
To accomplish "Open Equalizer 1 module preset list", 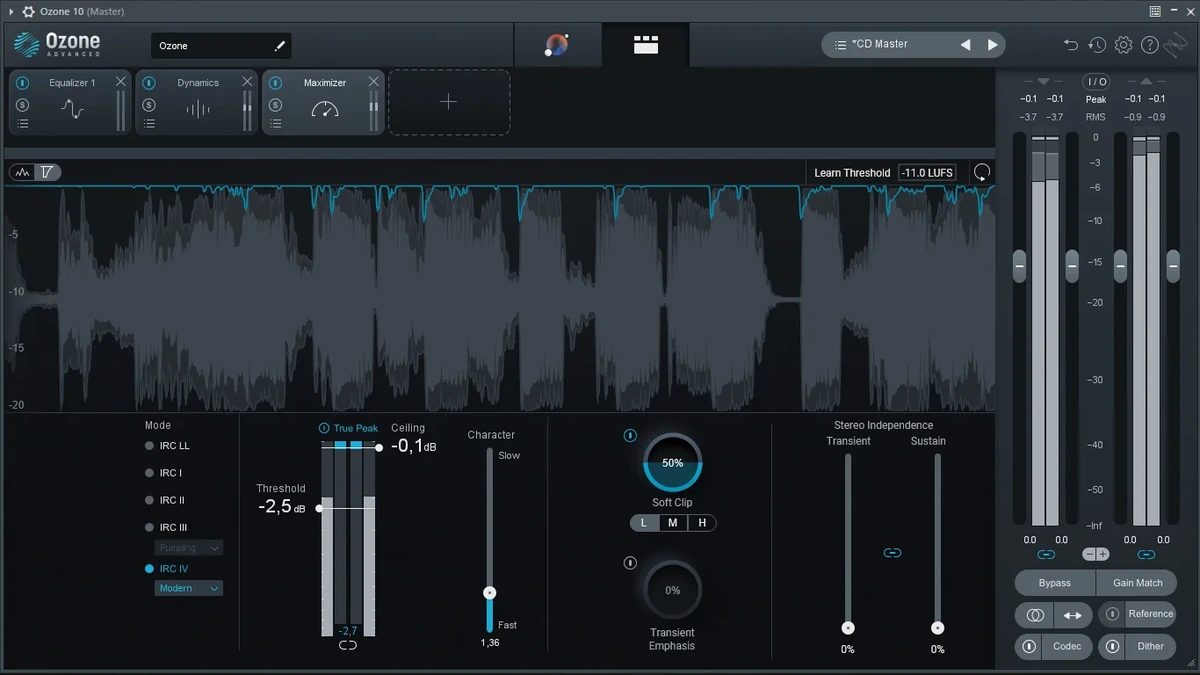I will click(x=23, y=124).
